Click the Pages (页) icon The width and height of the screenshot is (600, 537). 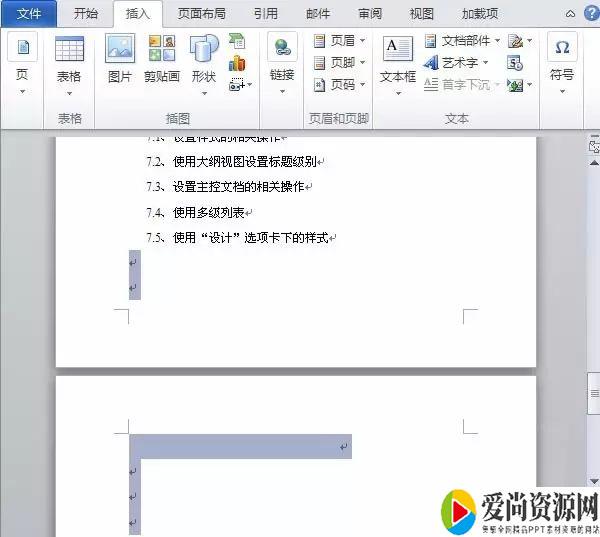click(22, 58)
